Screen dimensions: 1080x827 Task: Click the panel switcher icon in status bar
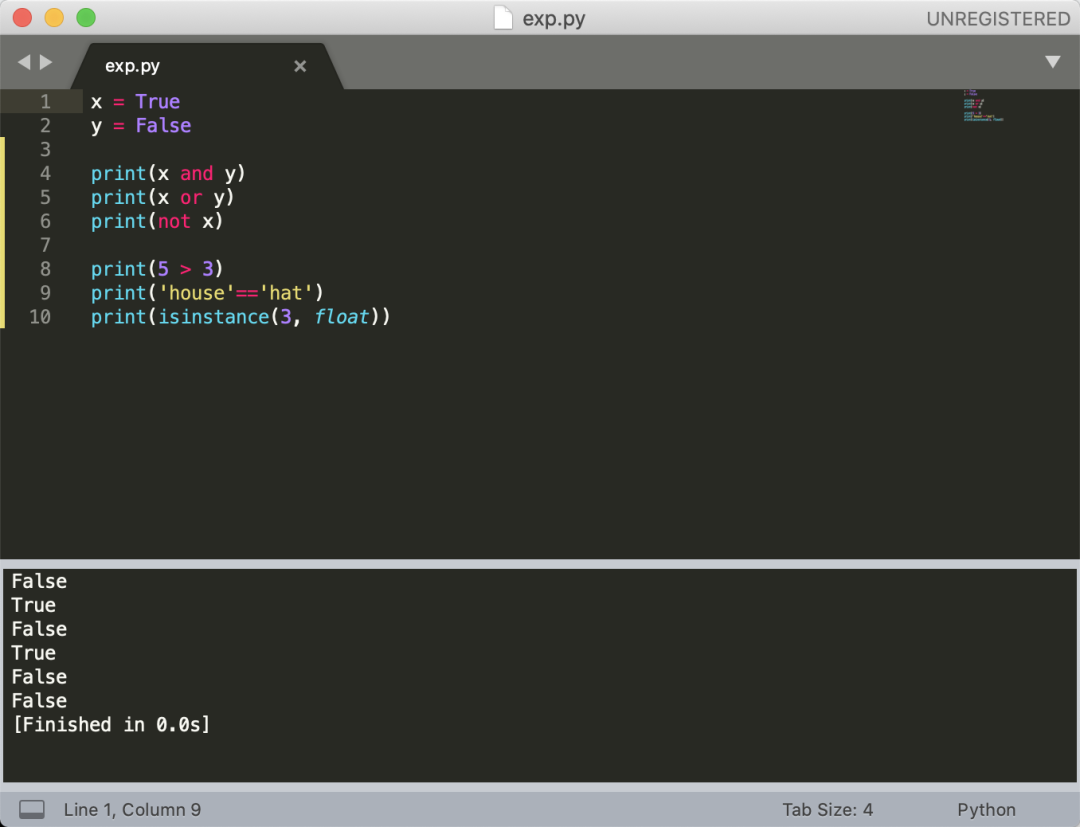(x=32, y=809)
